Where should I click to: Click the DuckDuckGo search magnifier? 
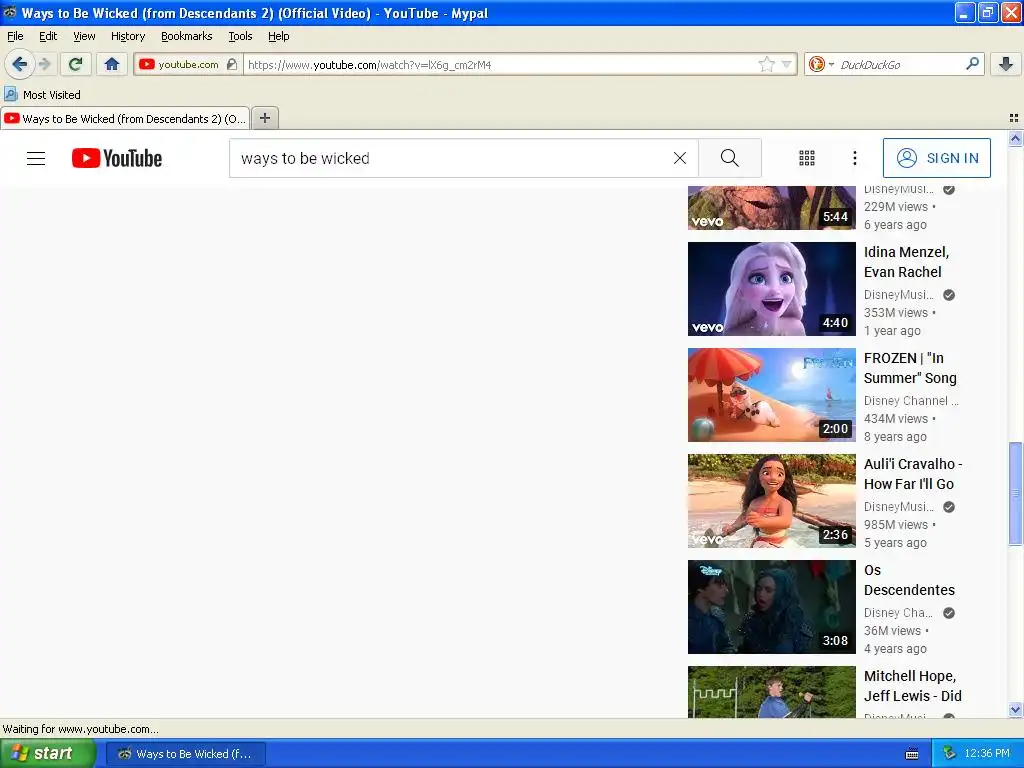click(972, 63)
